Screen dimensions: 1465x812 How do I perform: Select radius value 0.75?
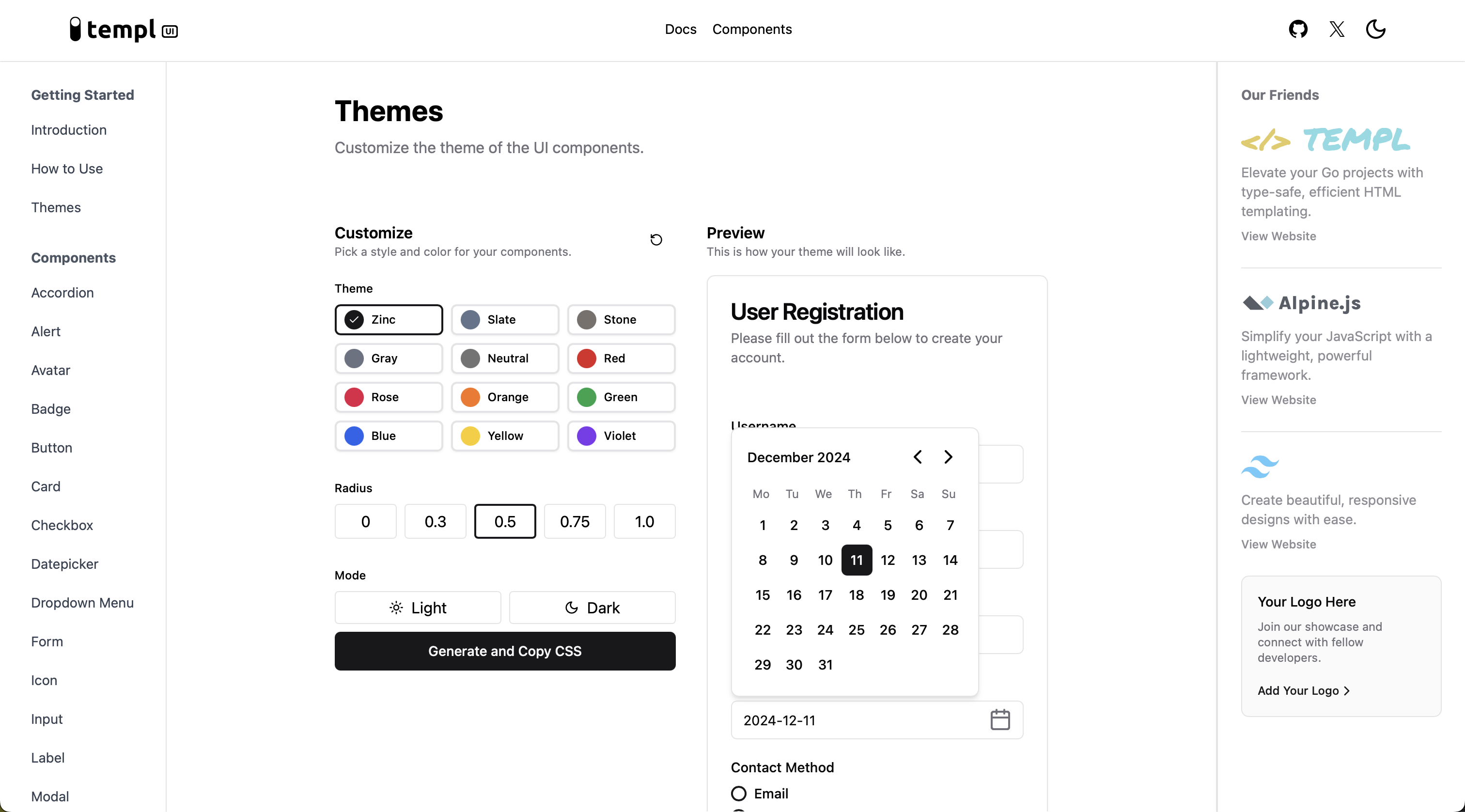pos(575,521)
